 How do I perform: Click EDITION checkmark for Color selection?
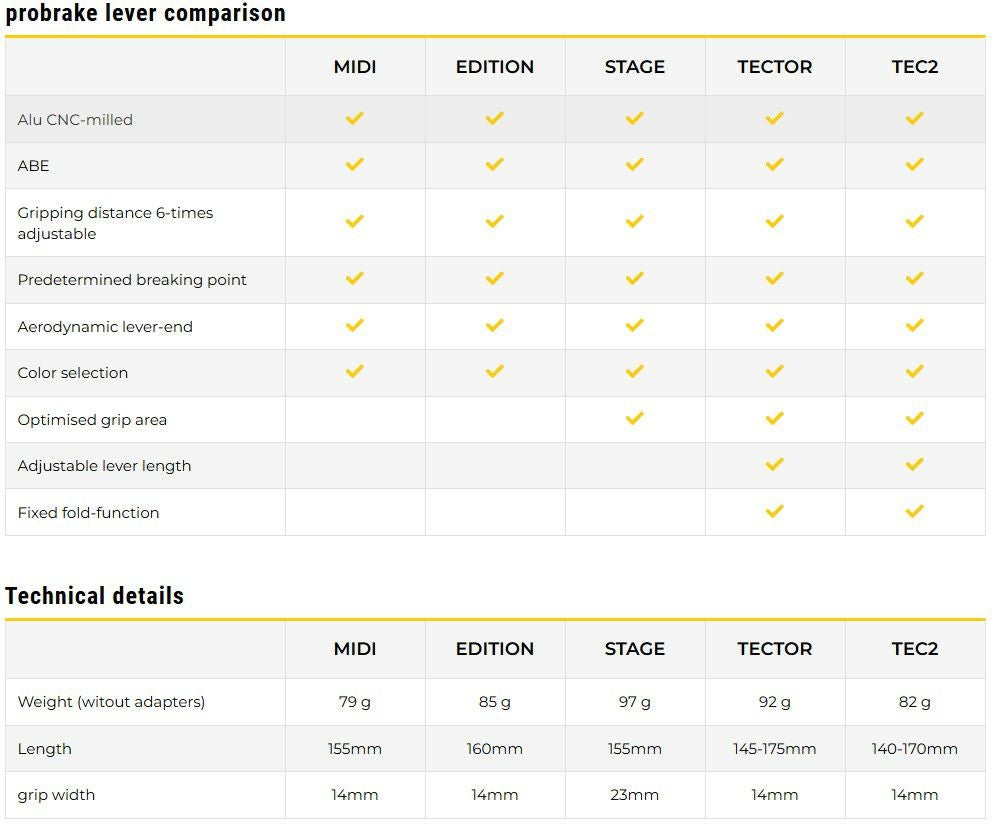(x=494, y=372)
